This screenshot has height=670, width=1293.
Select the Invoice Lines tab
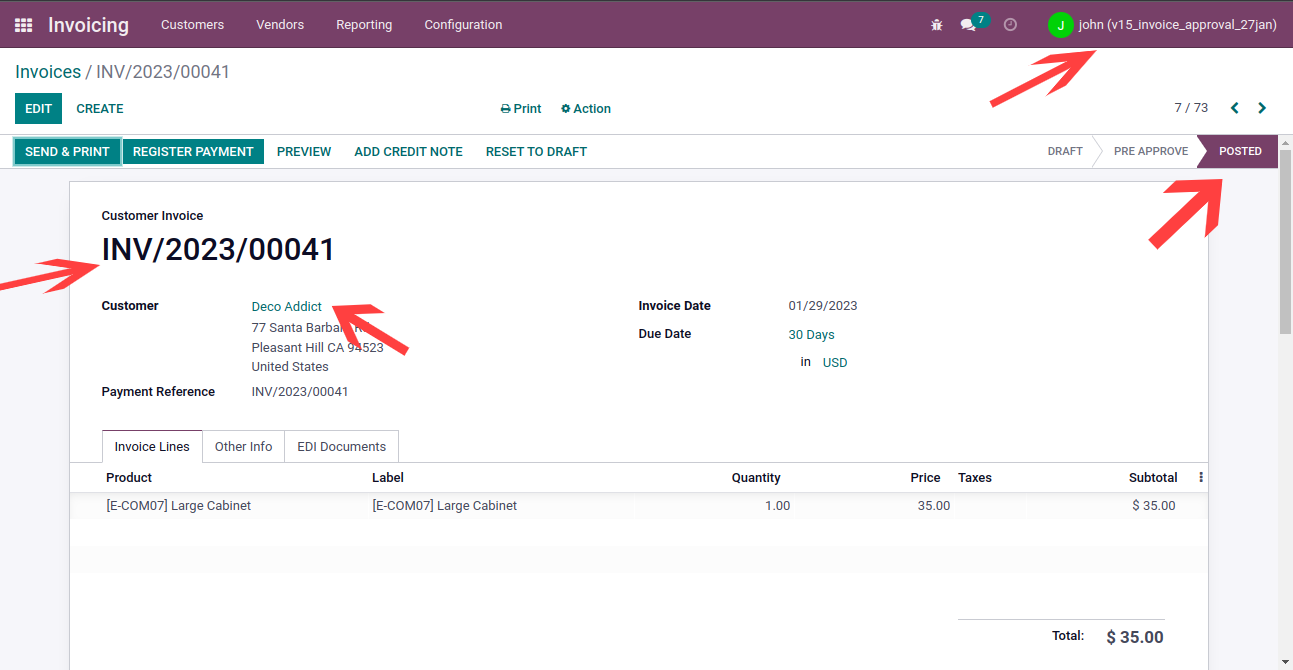pyautogui.click(x=152, y=447)
